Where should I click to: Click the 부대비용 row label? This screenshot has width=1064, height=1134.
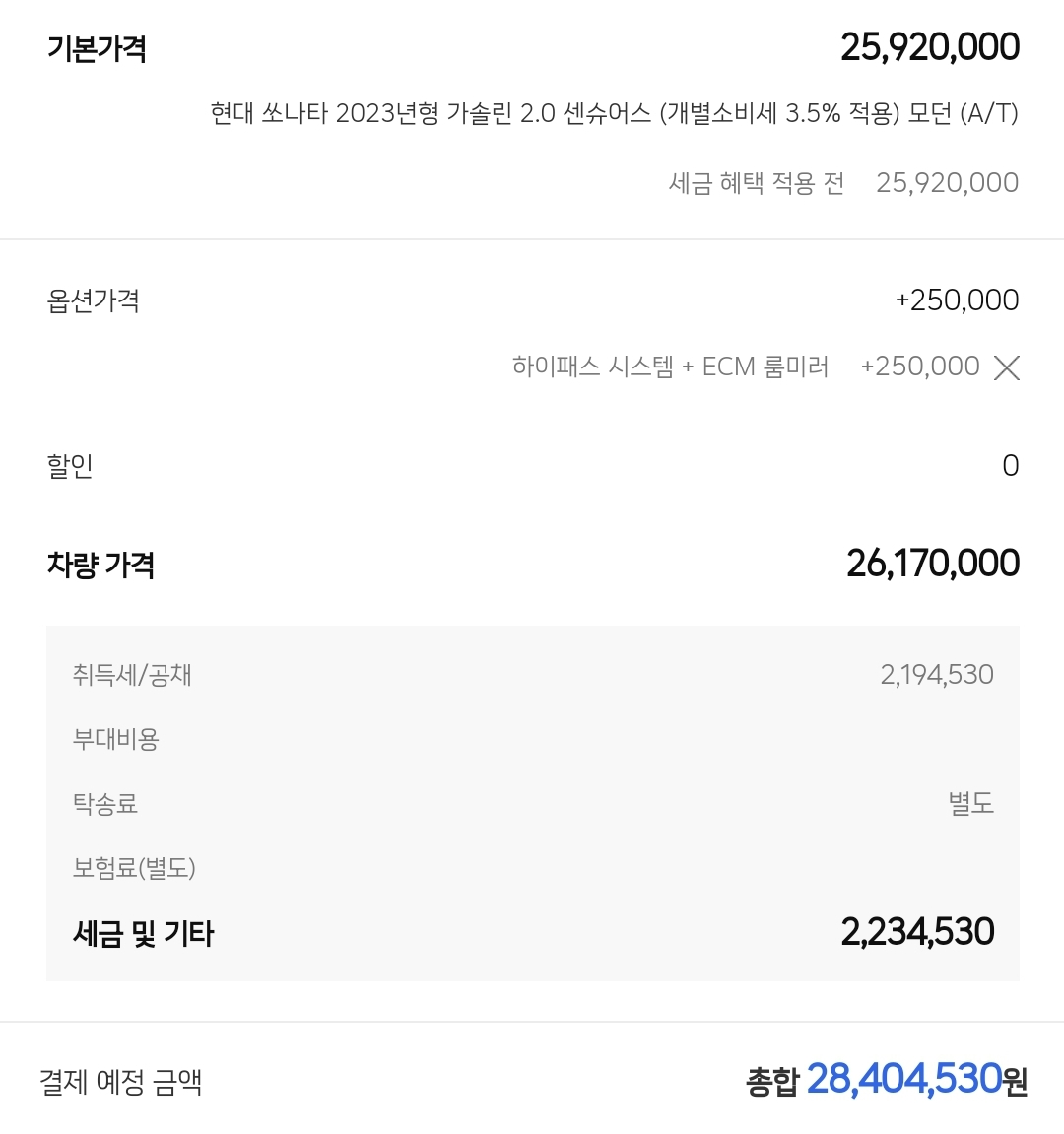[x=116, y=739]
